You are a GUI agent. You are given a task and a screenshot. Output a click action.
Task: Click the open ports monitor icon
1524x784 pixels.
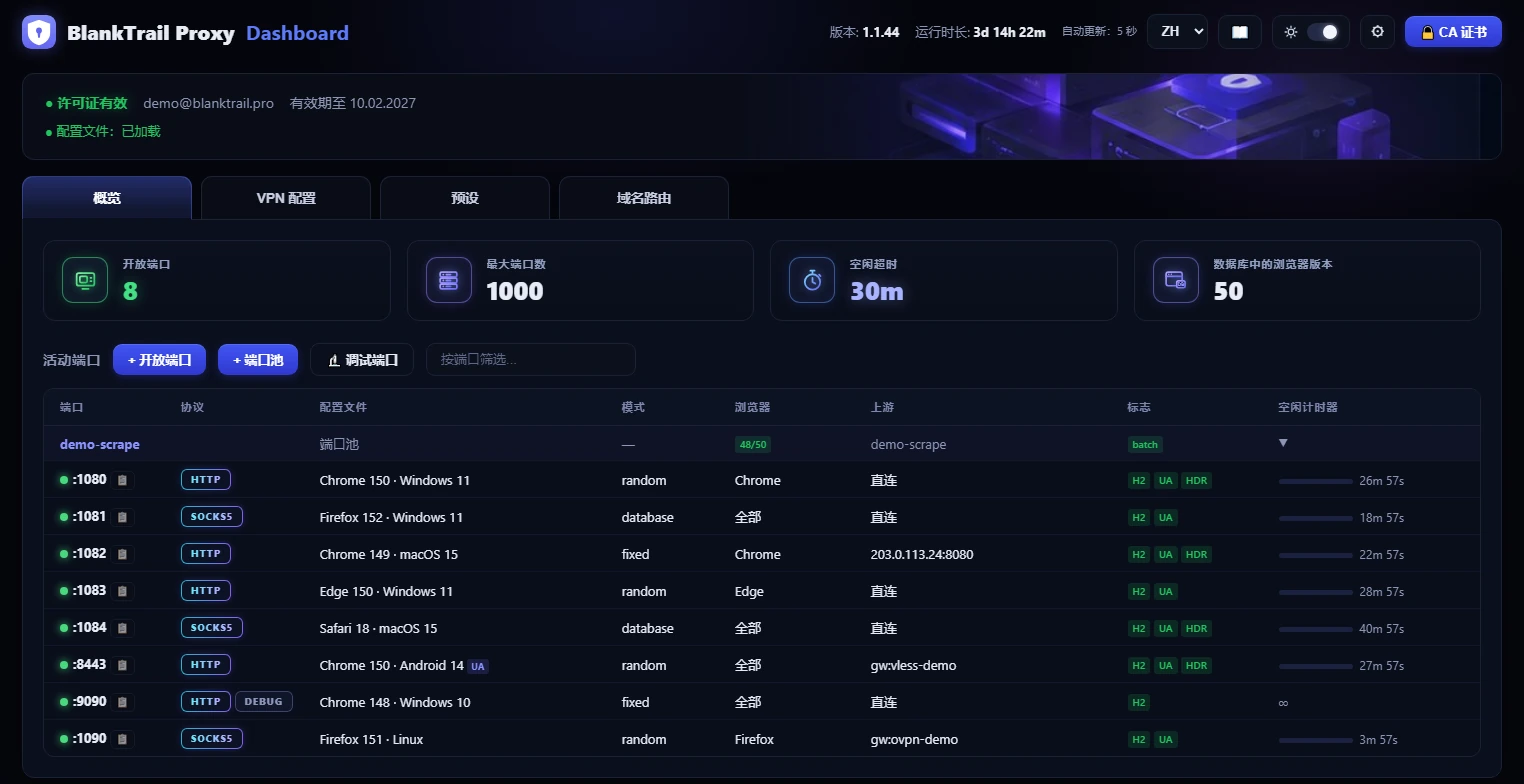click(x=85, y=280)
